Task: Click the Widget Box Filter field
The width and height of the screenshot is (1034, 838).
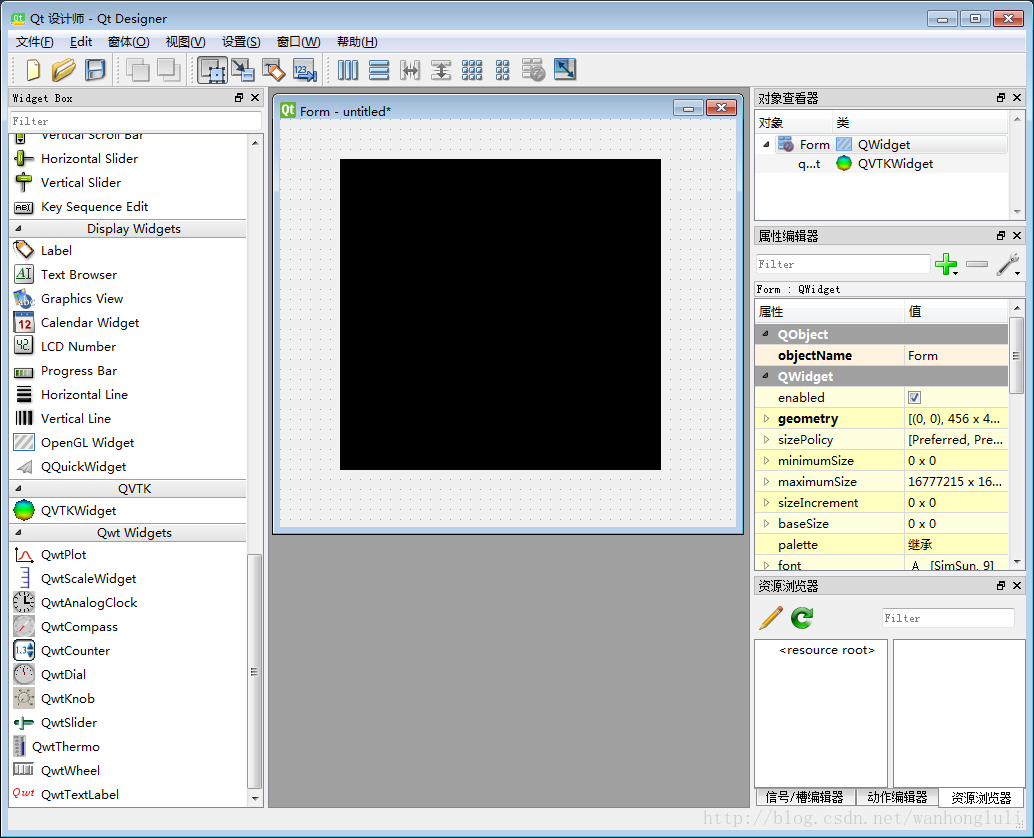Action: (x=135, y=121)
